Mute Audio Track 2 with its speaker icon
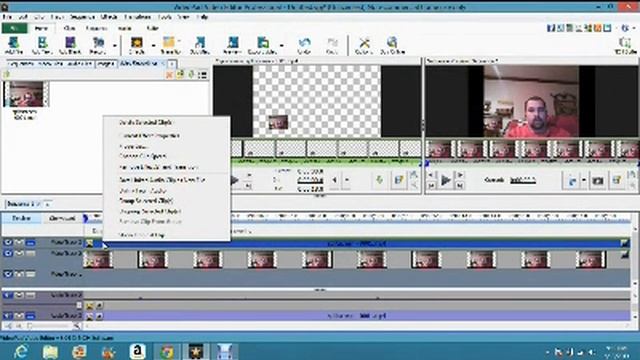Viewport: 640px width, 360px height. pos(8,295)
